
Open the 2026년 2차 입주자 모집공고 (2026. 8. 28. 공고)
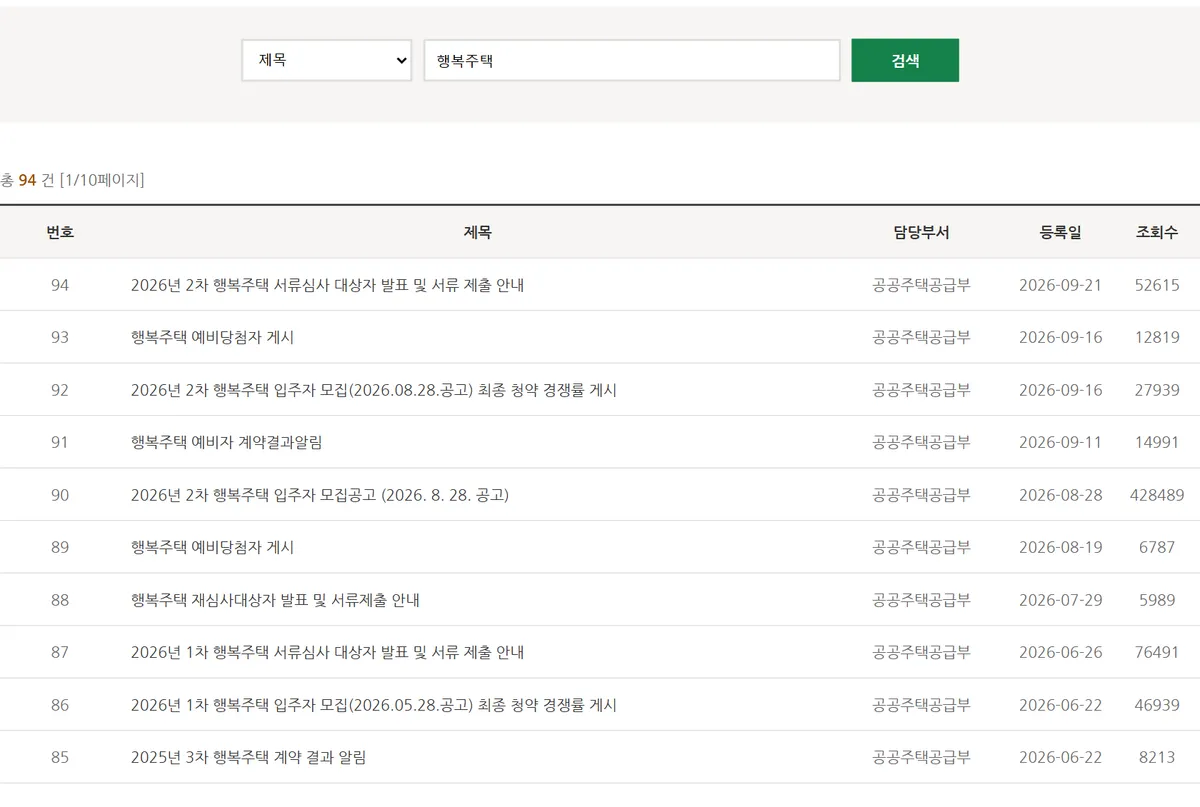pyautogui.click(x=319, y=495)
